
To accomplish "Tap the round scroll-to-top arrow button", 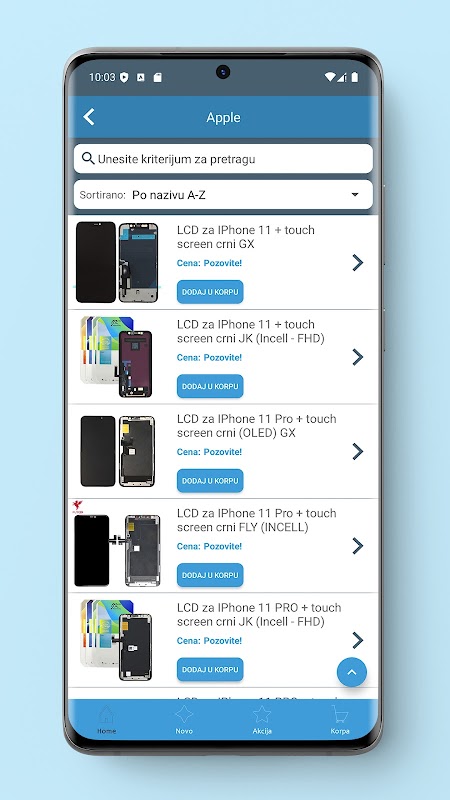I will point(352,672).
